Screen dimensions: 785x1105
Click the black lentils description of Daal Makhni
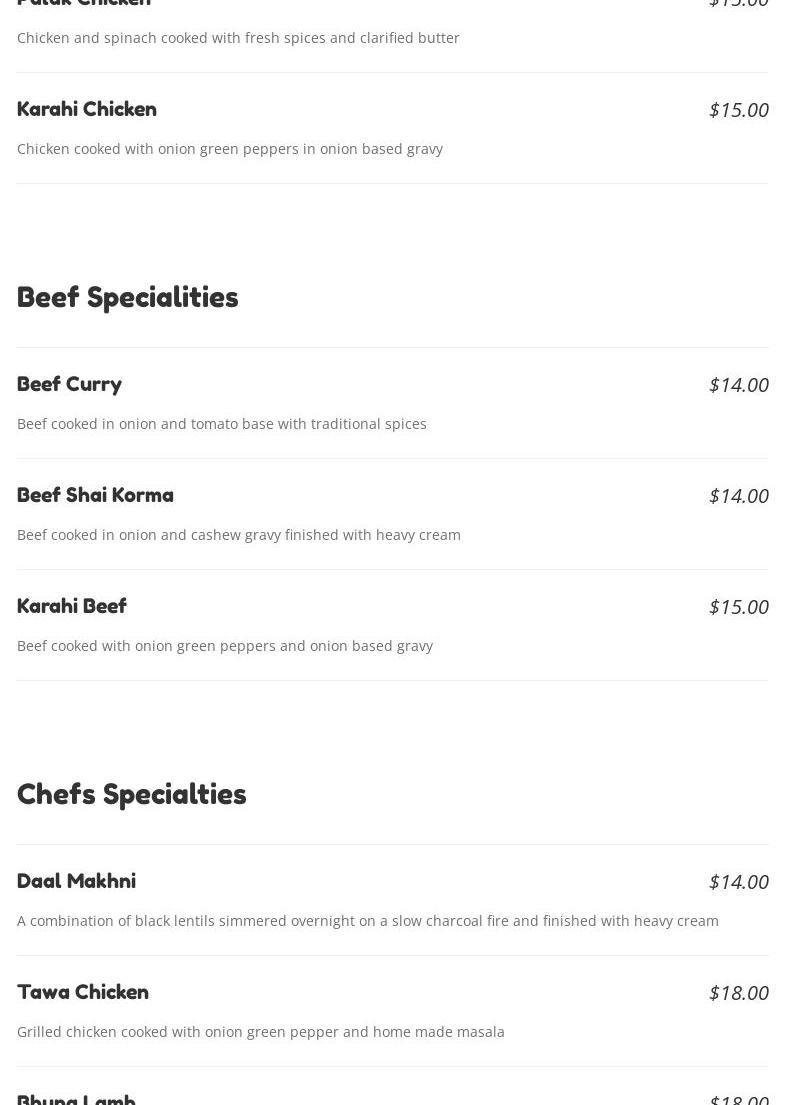tap(367, 921)
